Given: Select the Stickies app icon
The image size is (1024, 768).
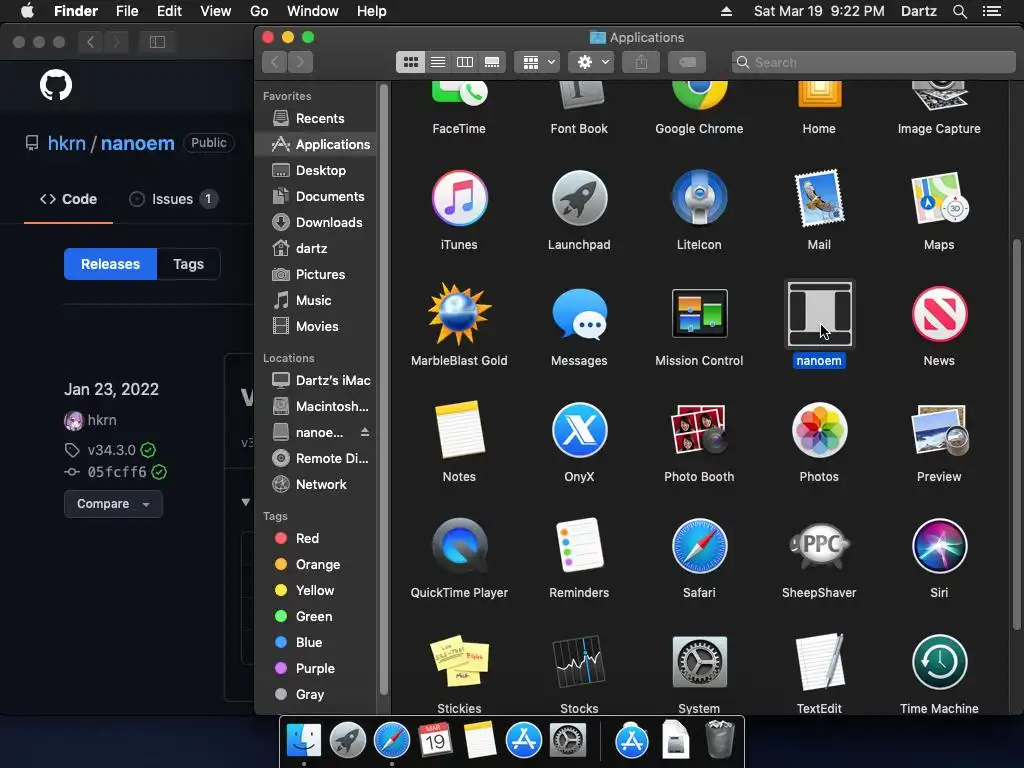Looking at the screenshot, I should [x=459, y=661].
